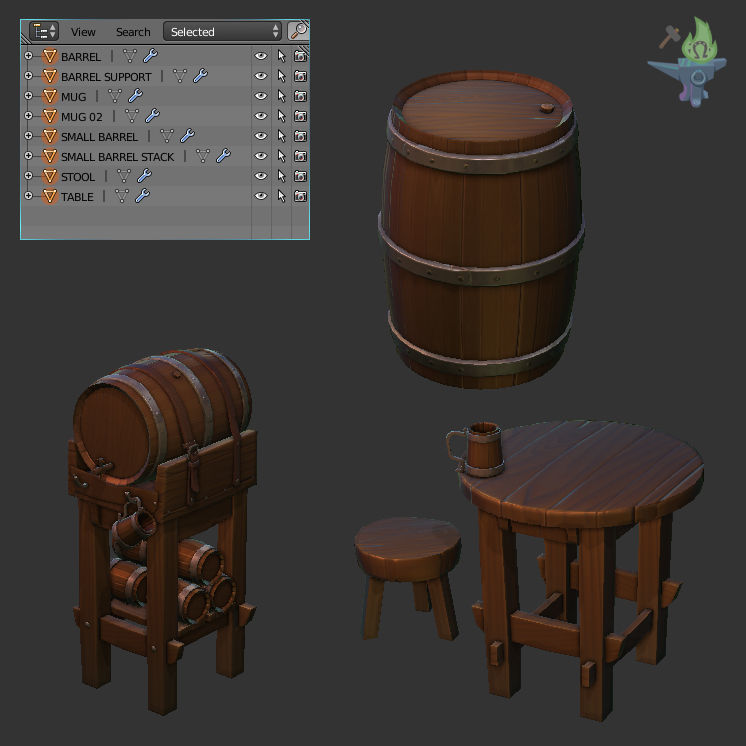
Task: Toggle visibility of the MUG object
Action: tap(261, 96)
